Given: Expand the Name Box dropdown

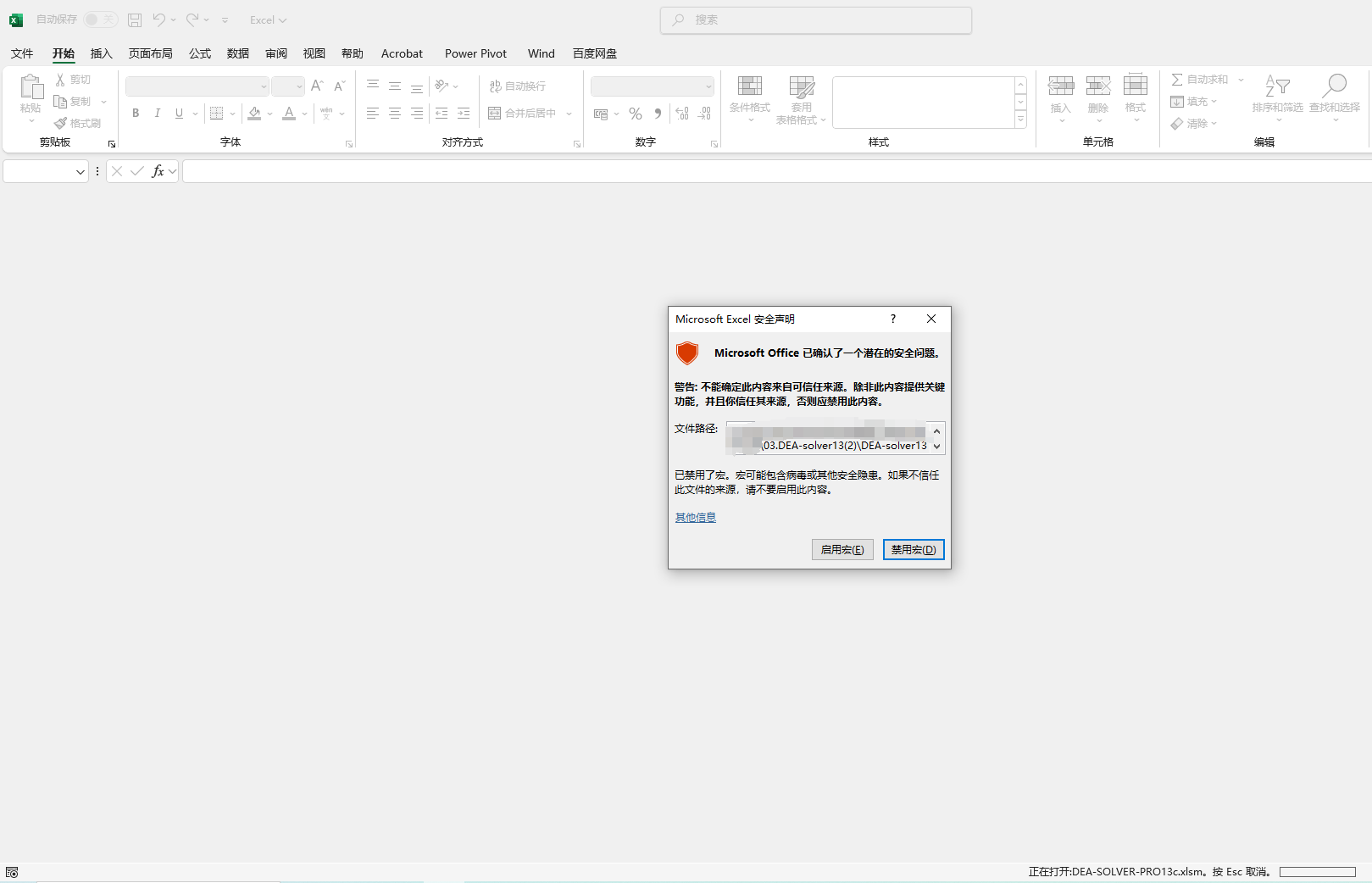Looking at the screenshot, I should (81, 172).
